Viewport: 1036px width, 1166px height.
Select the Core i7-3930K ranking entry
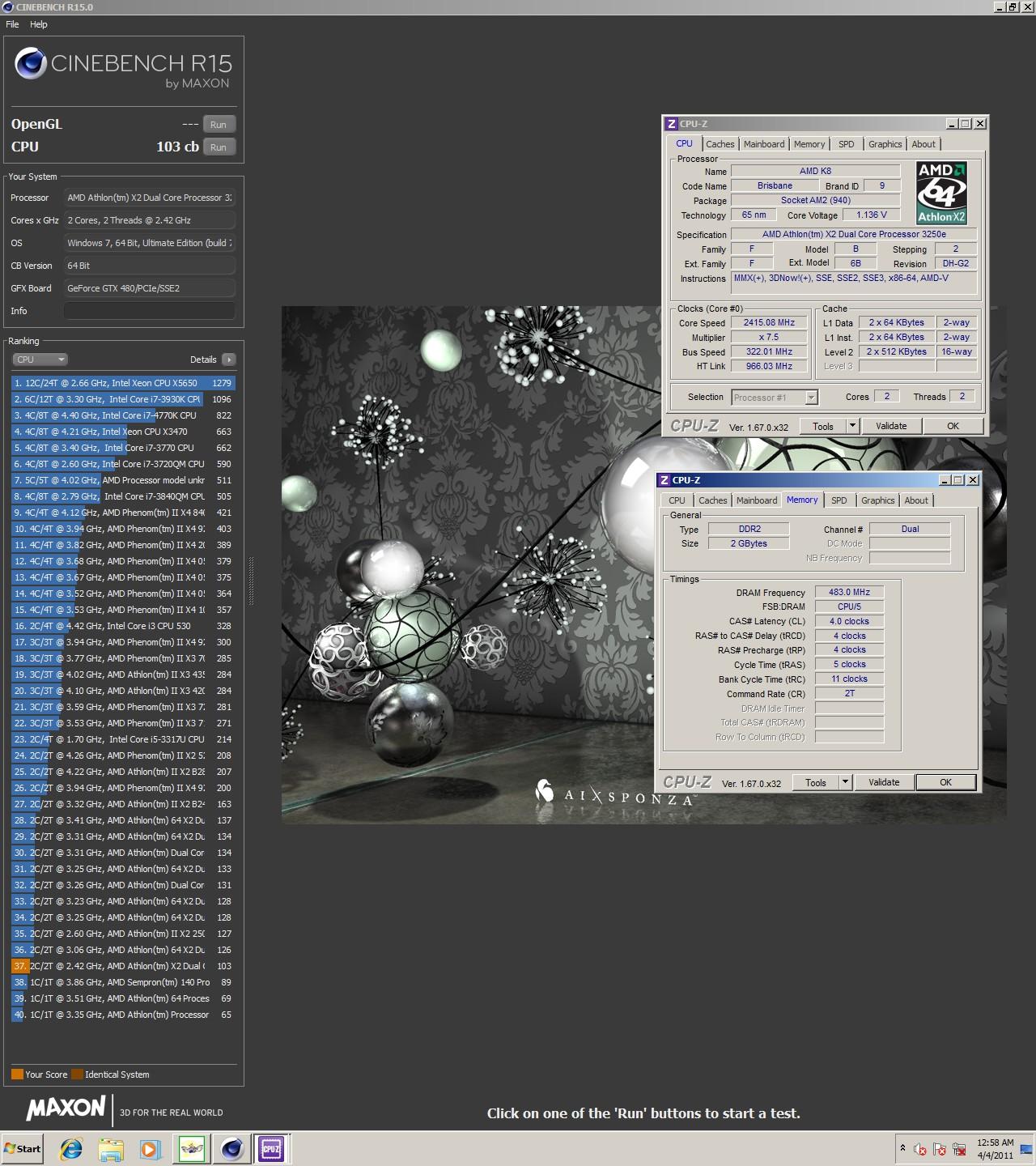point(123,399)
